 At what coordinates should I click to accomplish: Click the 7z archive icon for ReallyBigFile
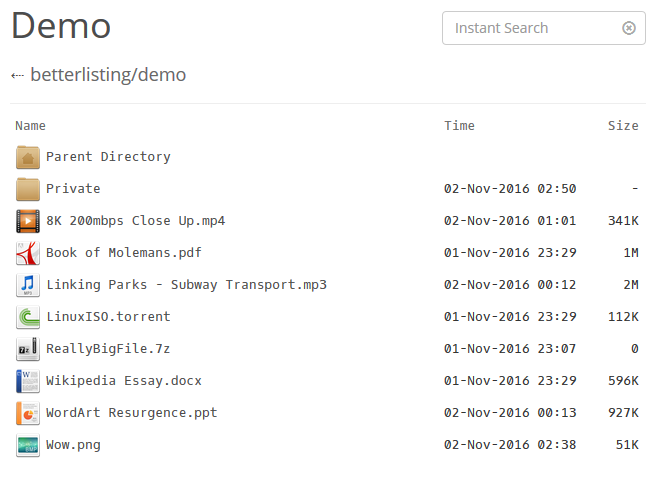(x=28, y=349)
